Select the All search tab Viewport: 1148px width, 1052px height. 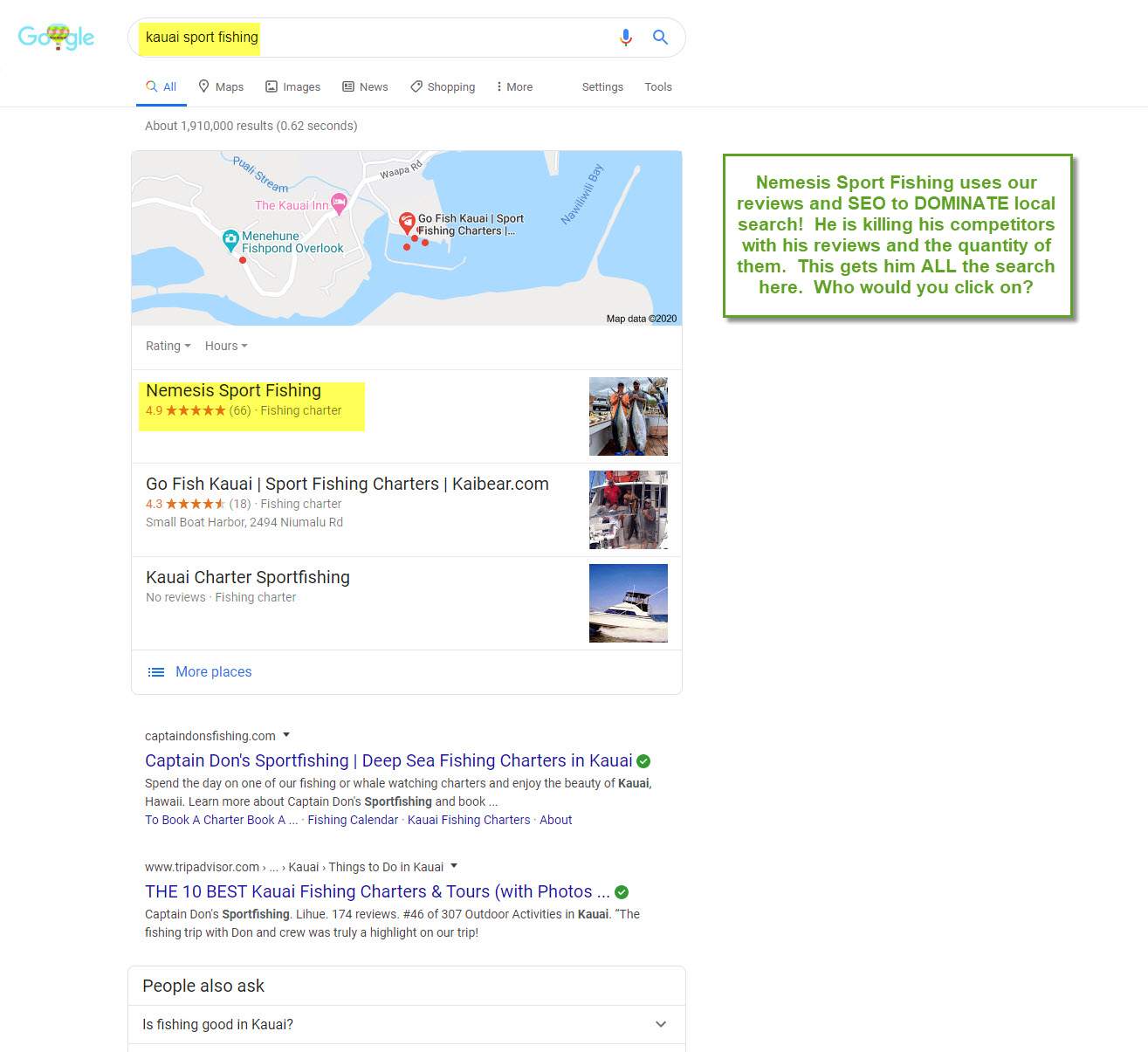point(162,86)
